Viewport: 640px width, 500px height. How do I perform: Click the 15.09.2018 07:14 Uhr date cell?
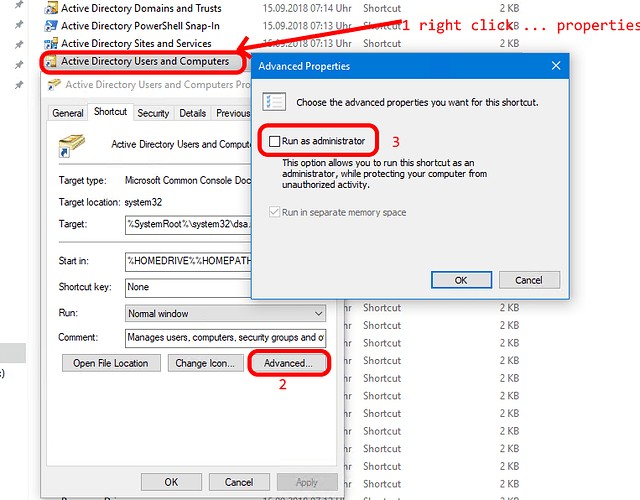tap(307, 8)
